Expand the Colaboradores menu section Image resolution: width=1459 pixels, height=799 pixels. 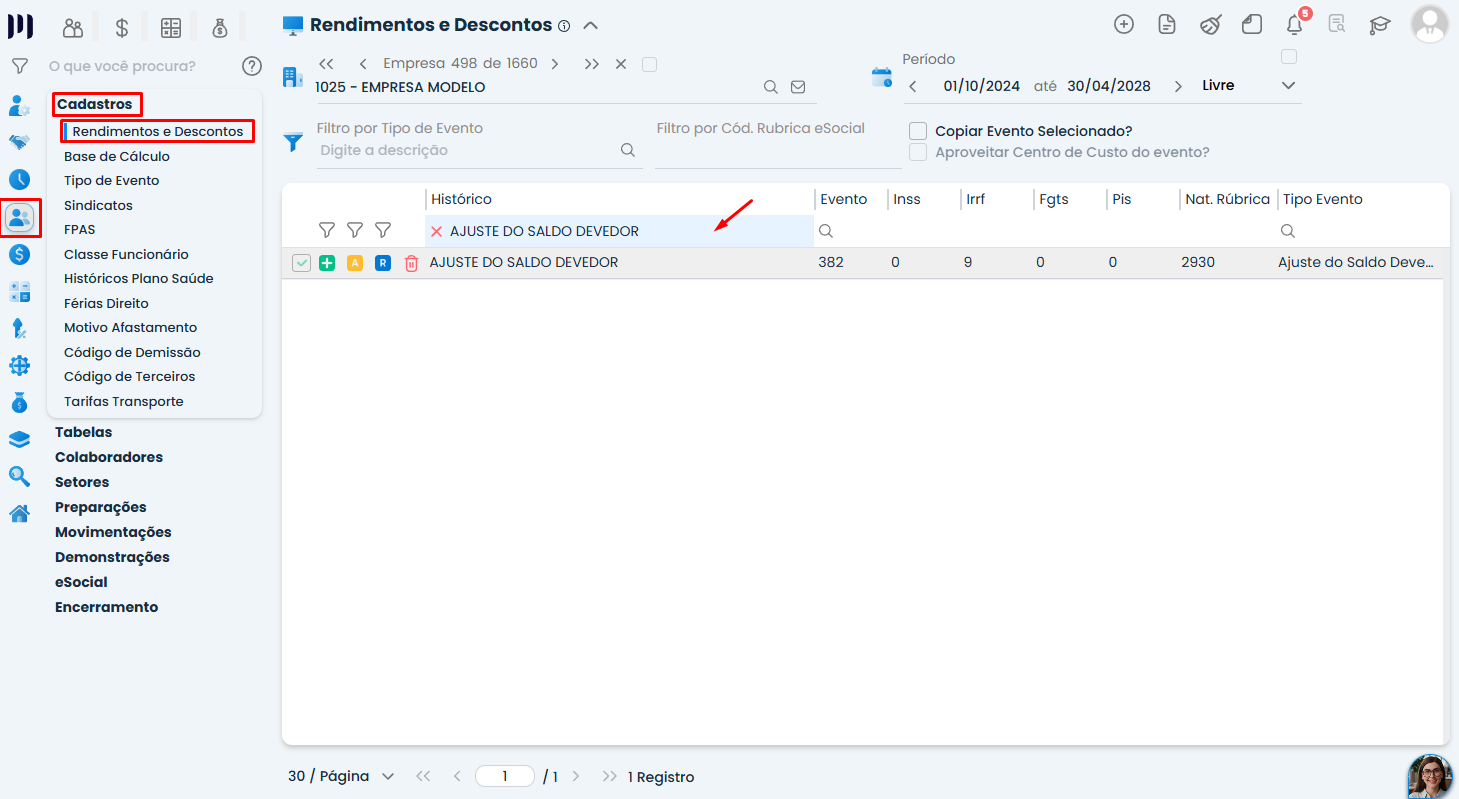click(x=109, y=457)
